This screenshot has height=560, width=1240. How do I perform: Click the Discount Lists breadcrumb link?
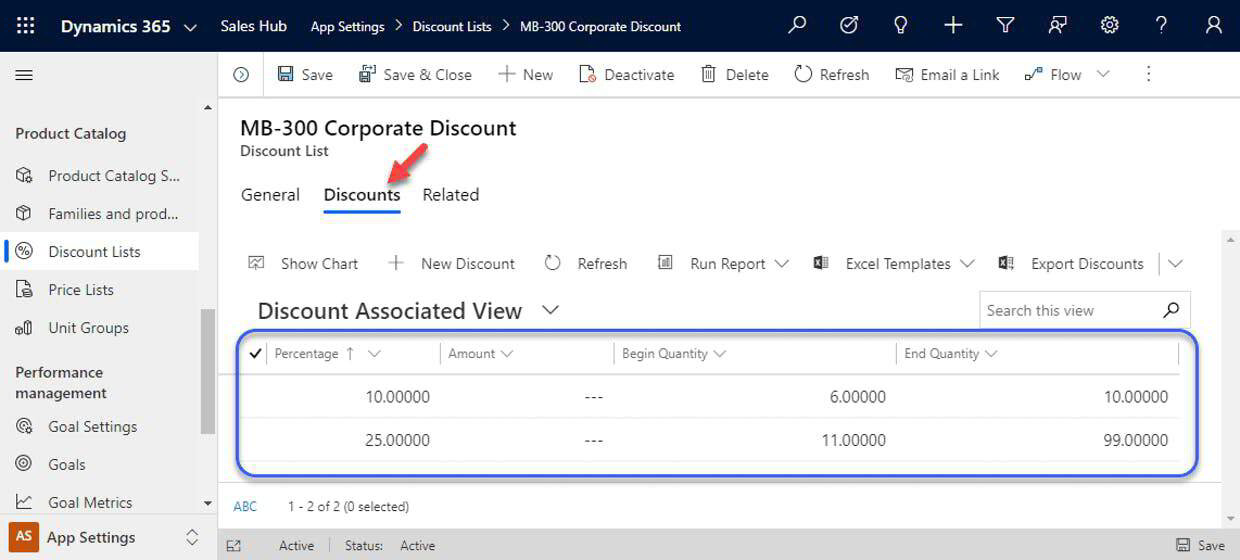point(452,27)
